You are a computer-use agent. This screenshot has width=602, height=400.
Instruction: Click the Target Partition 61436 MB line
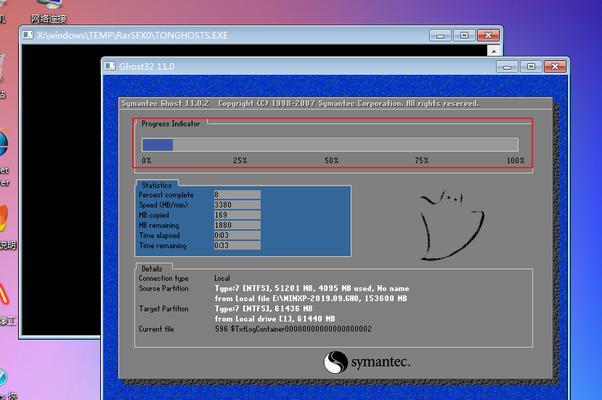coord(263,309)
